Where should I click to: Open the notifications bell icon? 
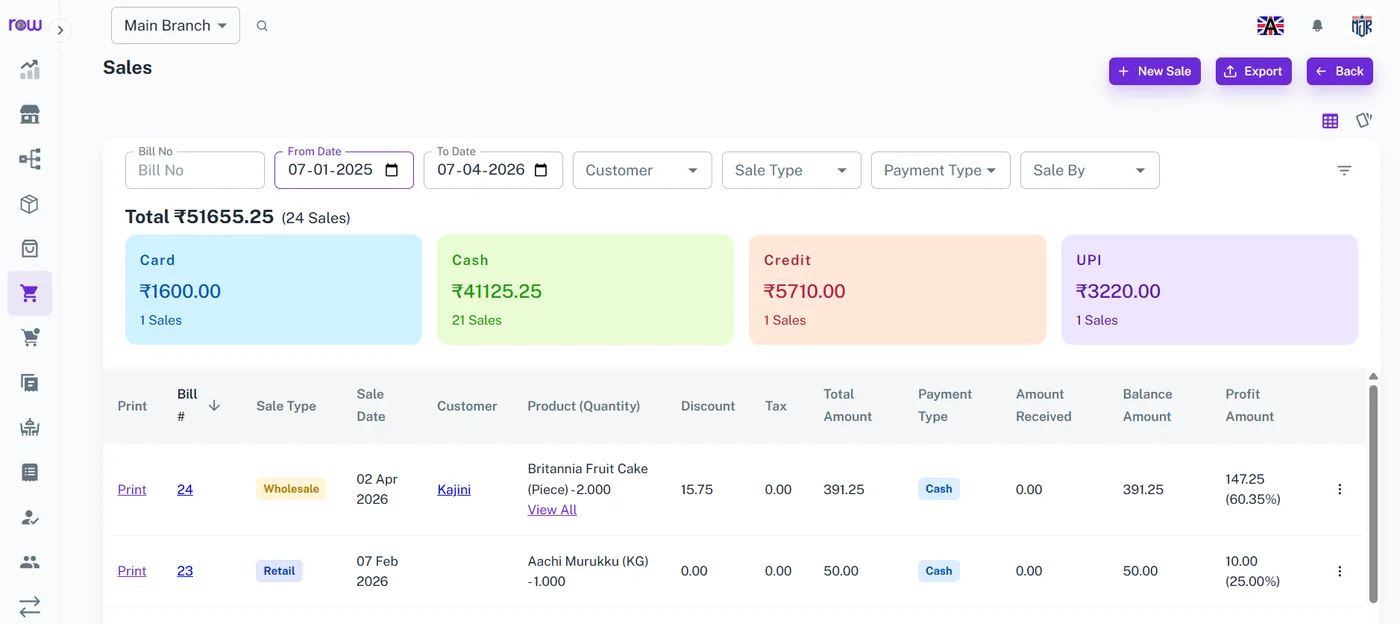tap(1317, 26)
